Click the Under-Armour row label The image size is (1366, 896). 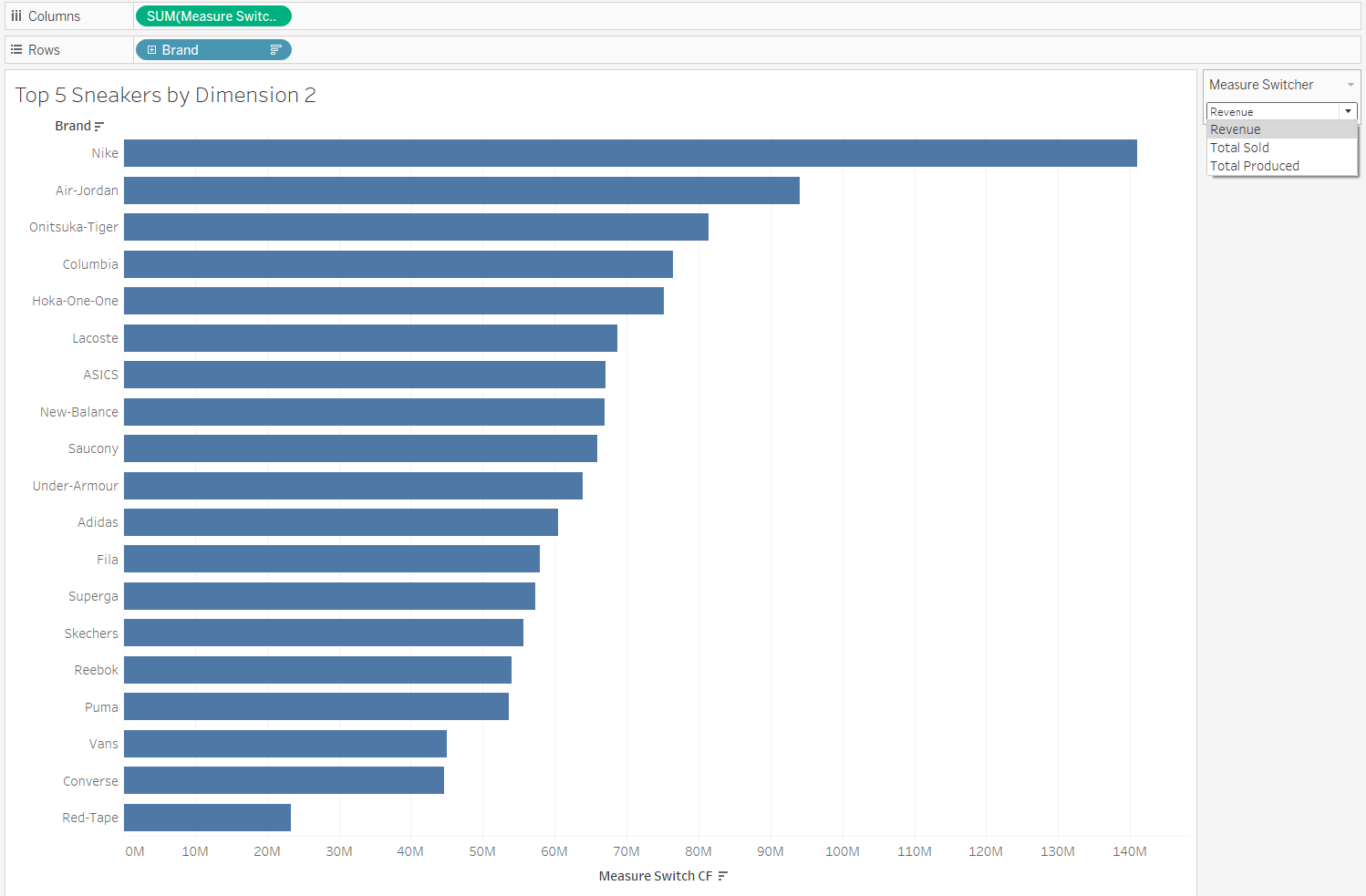[76, 486]
